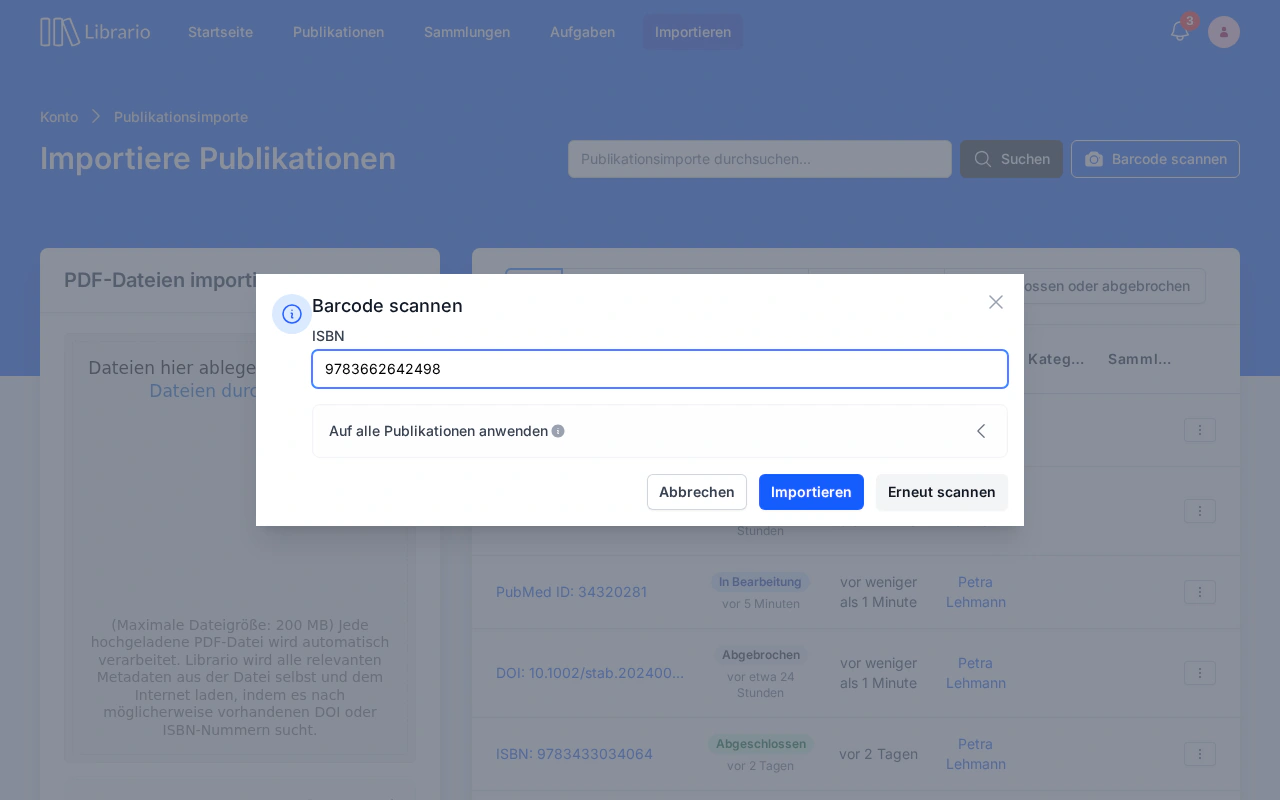This screenshot has height=800, width=1280.
Task: Open DOI: 10.1002/stab.202400... import
Action: point(590,673)
